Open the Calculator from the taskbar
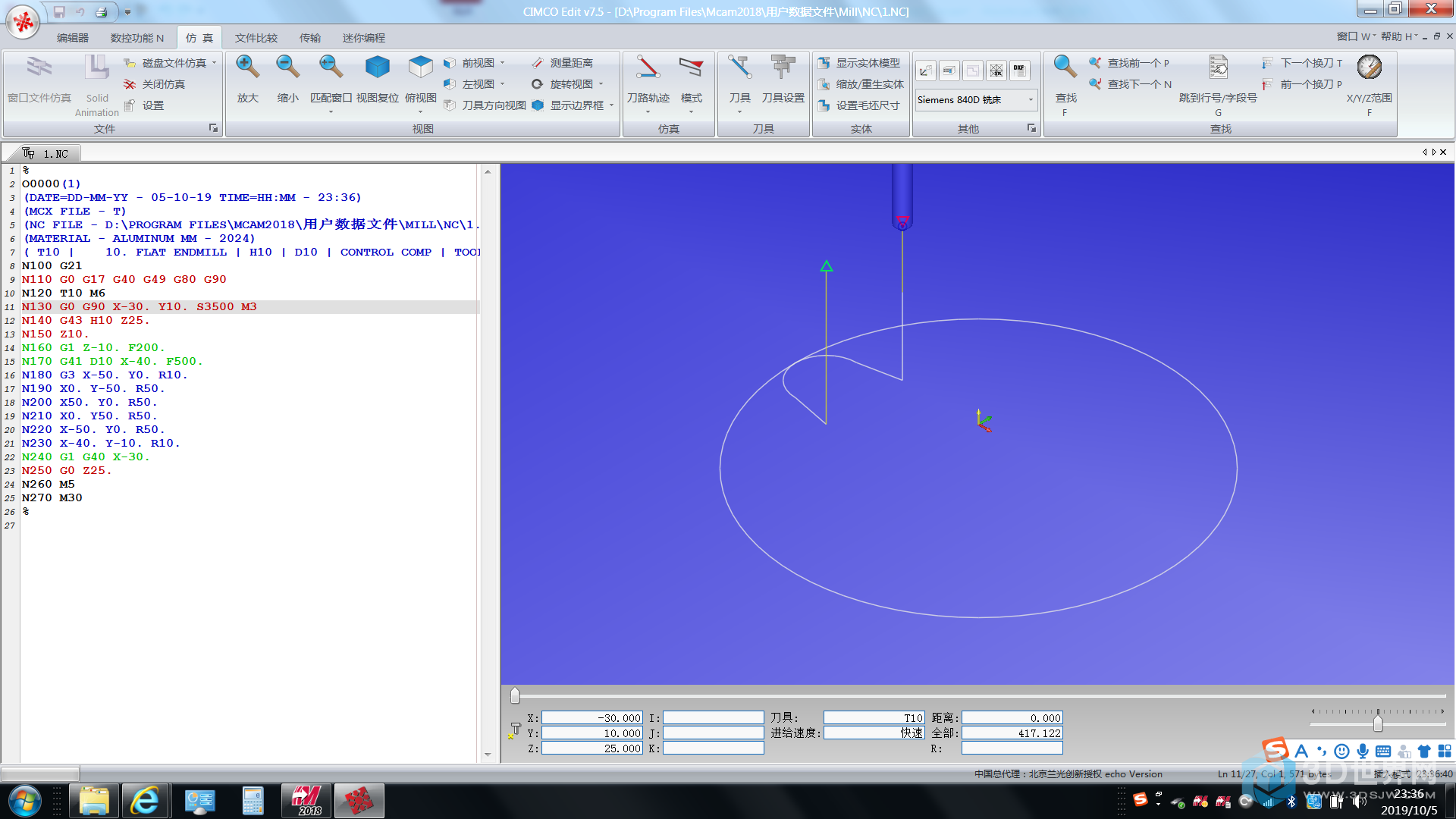 (x=253, y=802)
